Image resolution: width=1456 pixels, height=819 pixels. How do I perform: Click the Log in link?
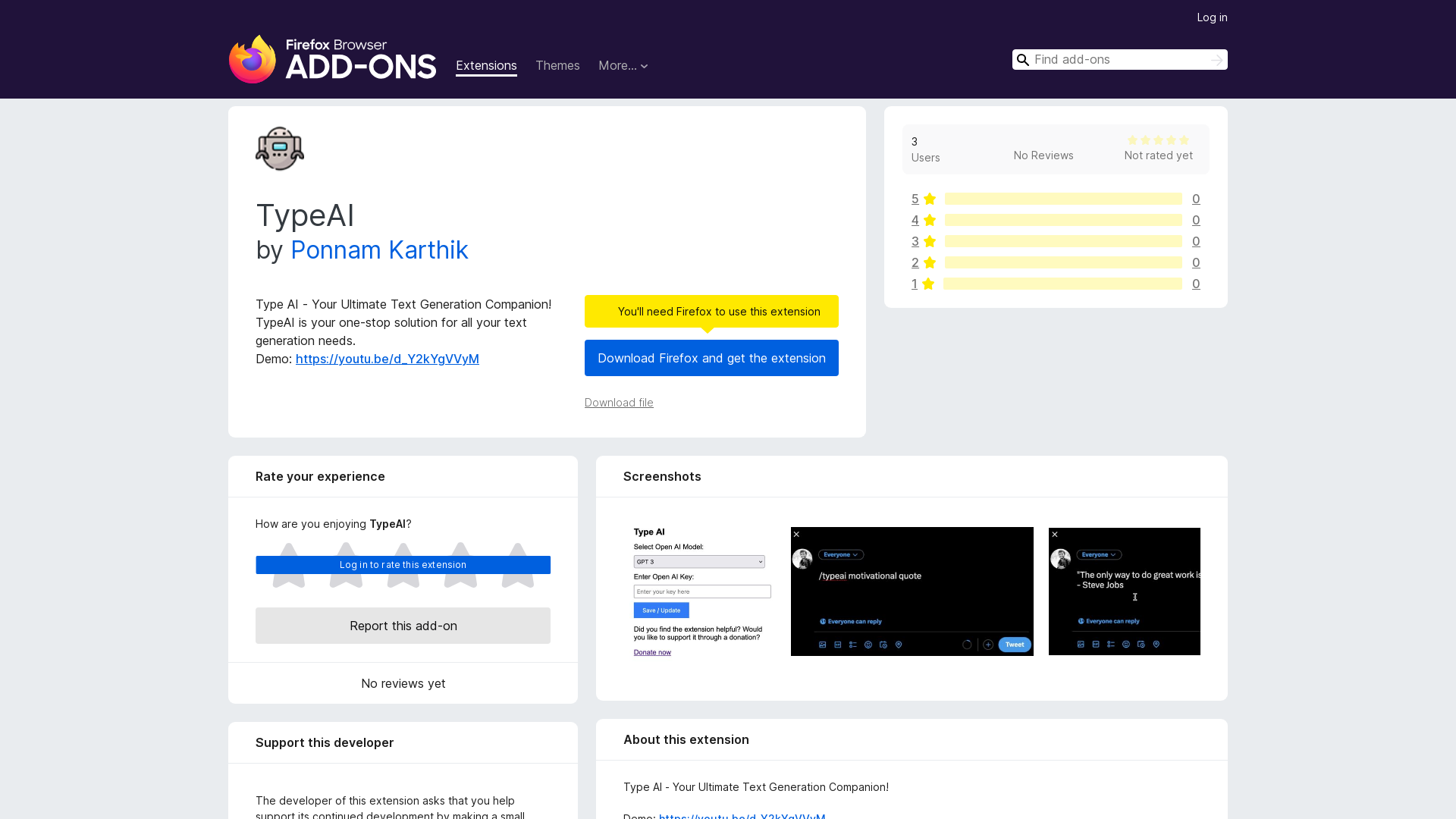point(1212,17)
